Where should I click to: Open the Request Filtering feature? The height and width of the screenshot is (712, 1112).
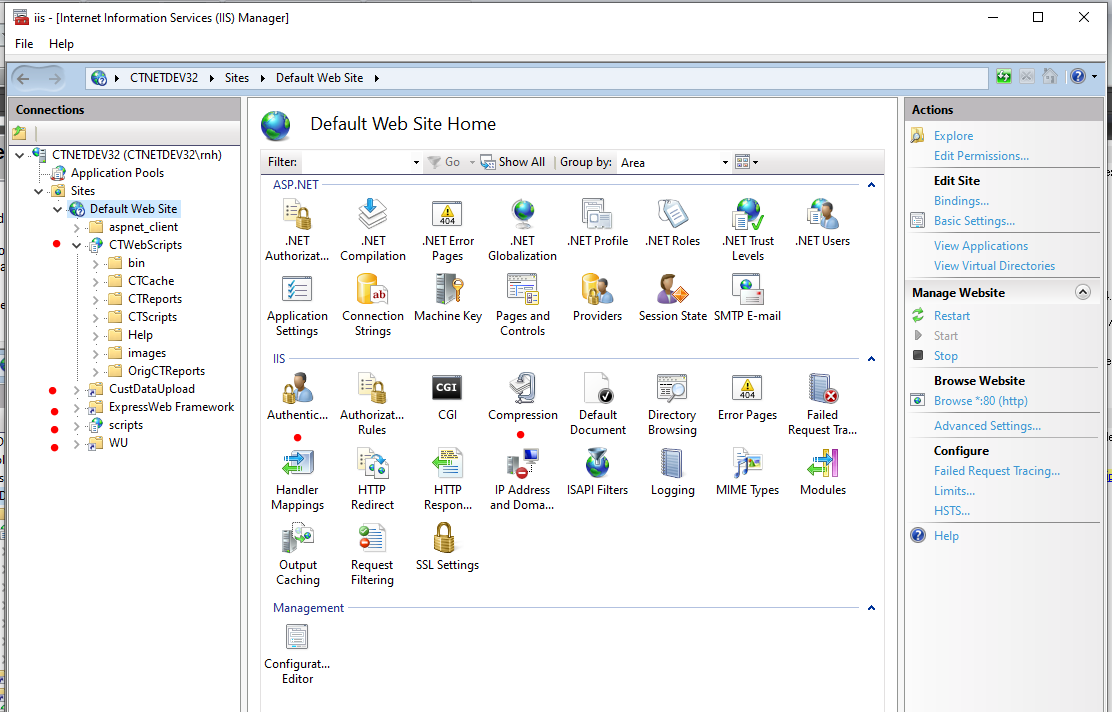coord(372,555)
